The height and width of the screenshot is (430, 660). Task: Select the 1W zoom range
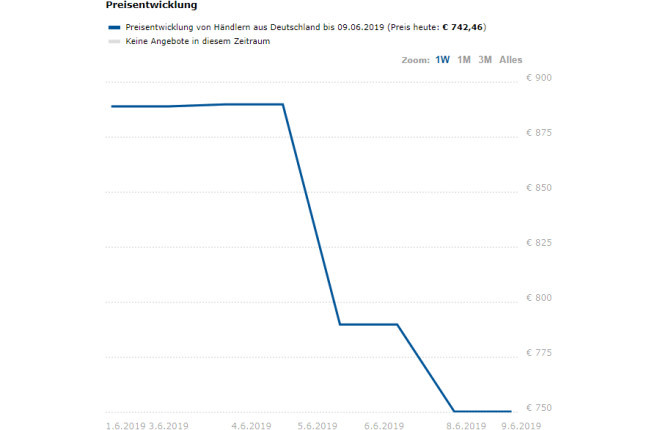[442, 60]
